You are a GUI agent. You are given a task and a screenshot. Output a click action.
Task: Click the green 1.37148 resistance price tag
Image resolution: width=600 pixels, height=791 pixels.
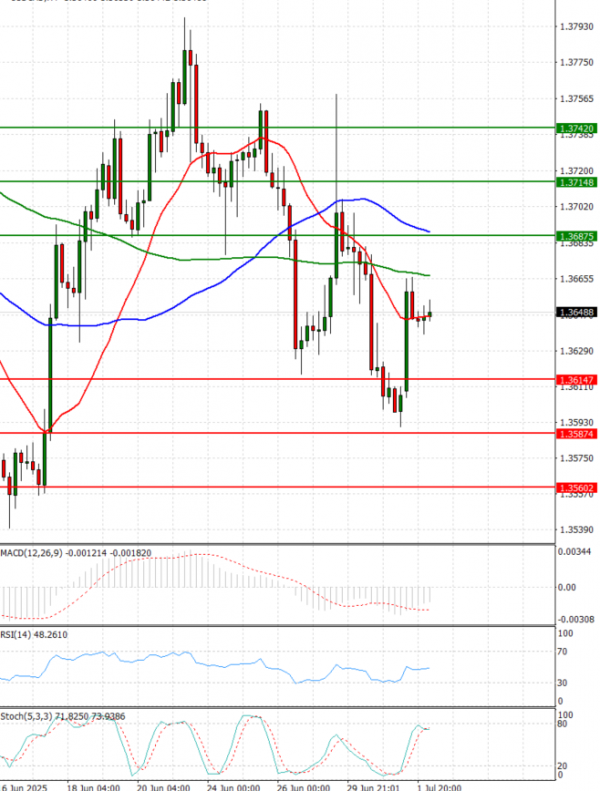coord(576,182)
